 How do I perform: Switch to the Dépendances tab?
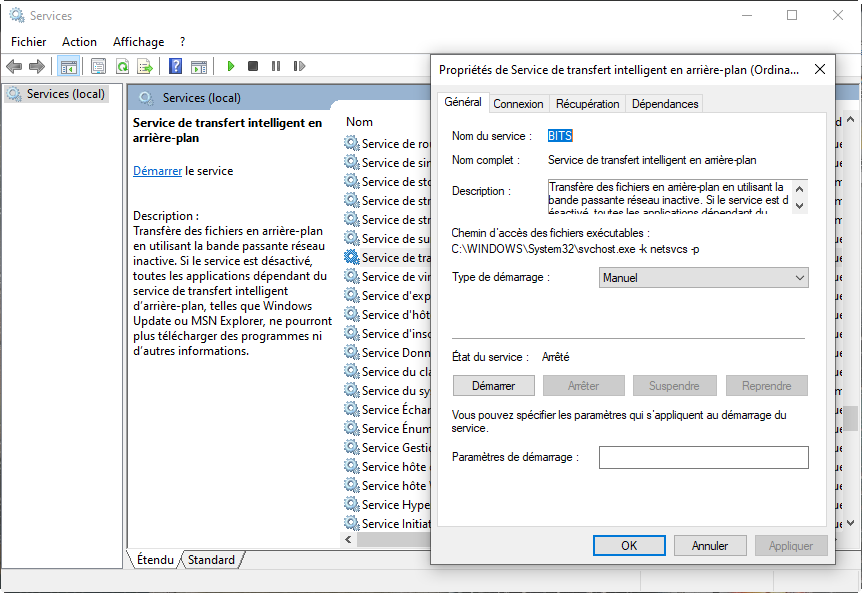665,104
